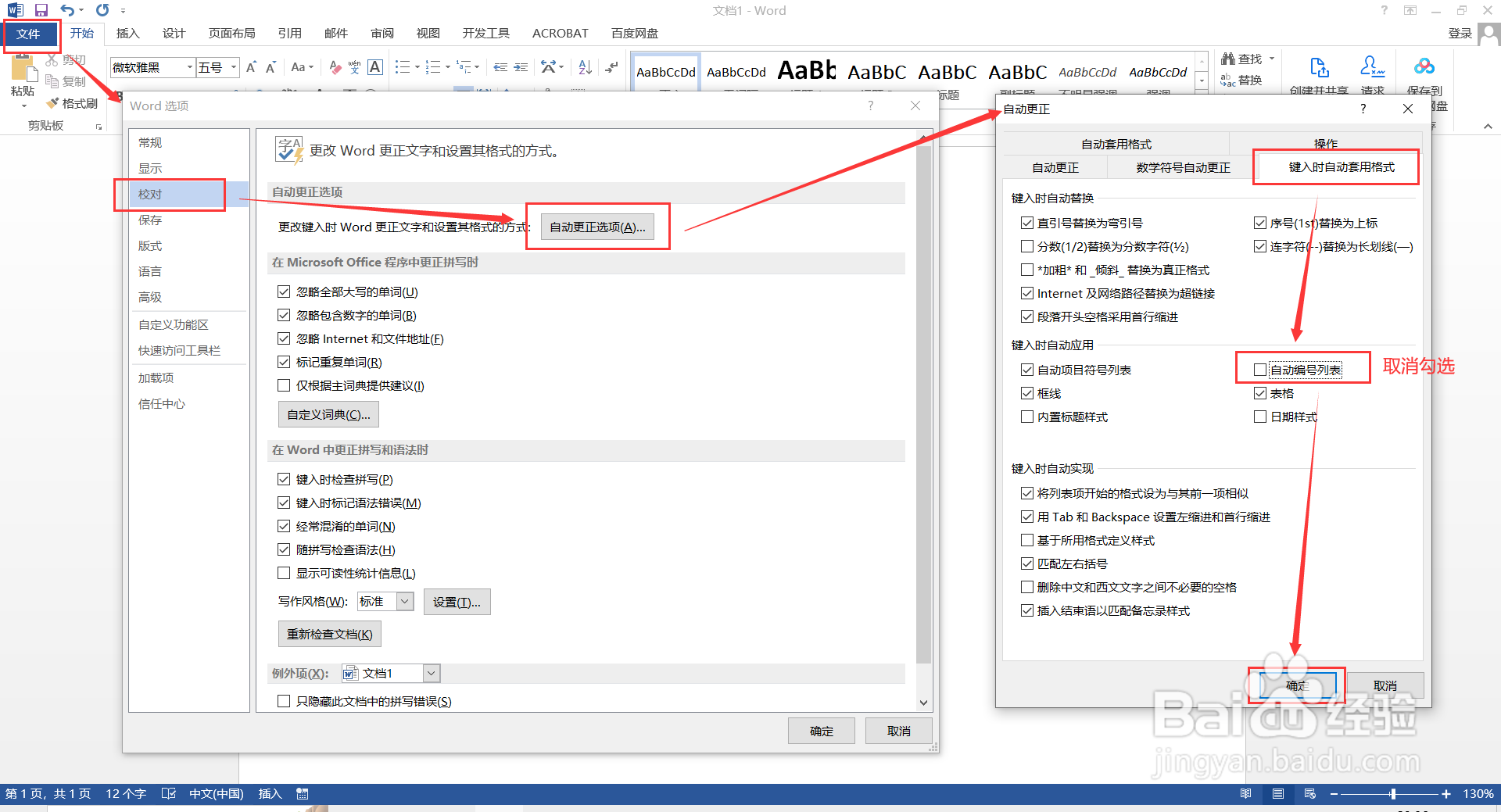This screenshot has height=812, width=1501.
Task: Toggle 忽略全部大写的单词 checkbox
Action: pos(284,292)
